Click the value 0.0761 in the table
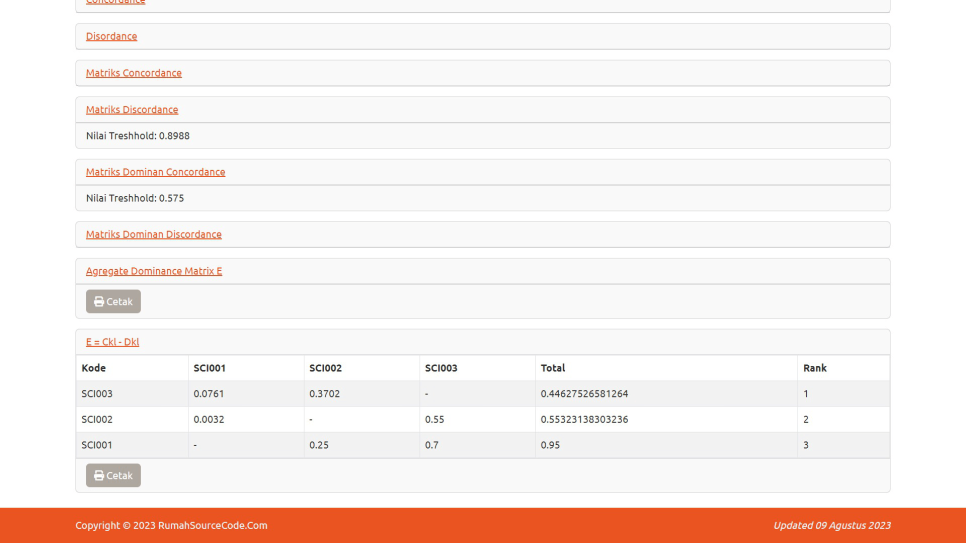 pyautogui.click(x=209, y=394)
